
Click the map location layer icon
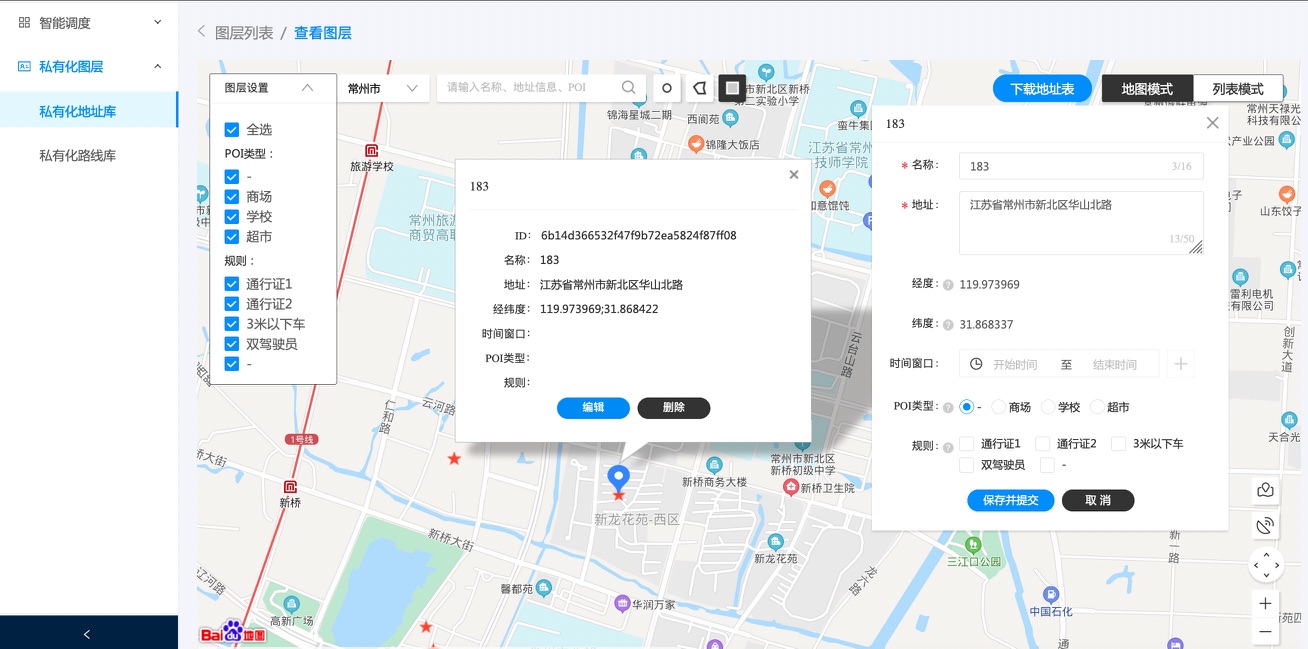click(x=1265, y=490)
